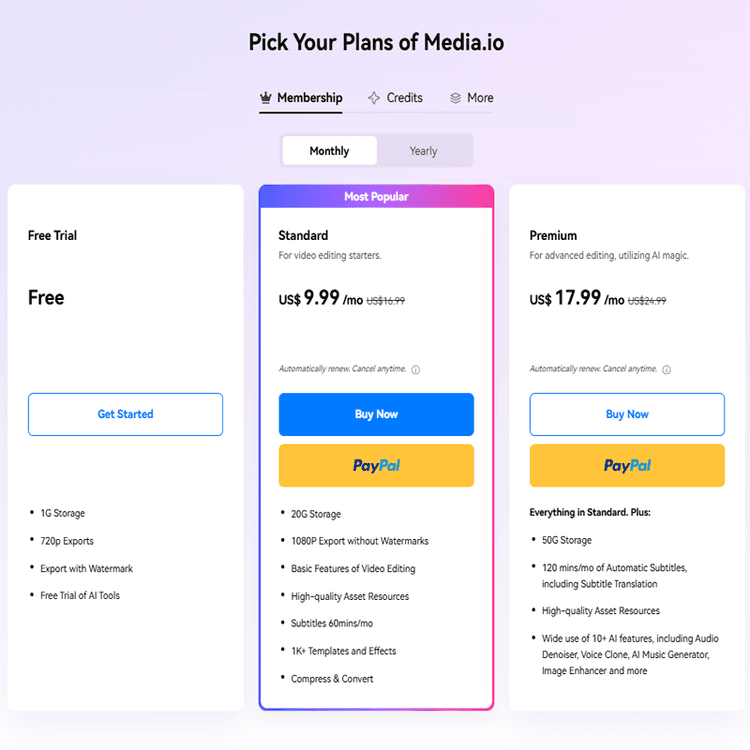Screen dimensions: 750x750
Task: Click Buy Now for Standard plan
Action: pyautogui.click(x=376, y=414)
